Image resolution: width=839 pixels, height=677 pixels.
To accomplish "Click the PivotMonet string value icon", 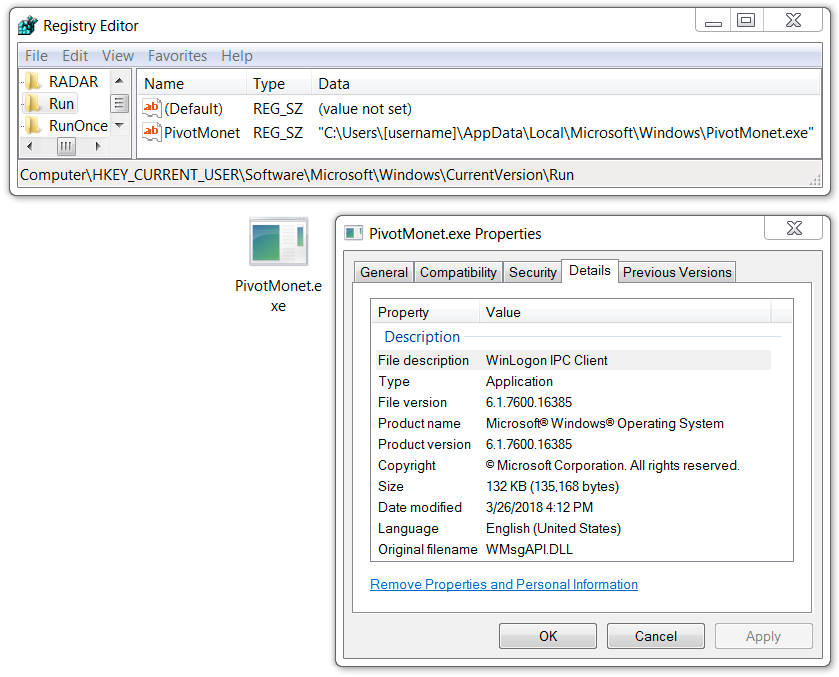I will pyautogui.click(x=151, y=132).
